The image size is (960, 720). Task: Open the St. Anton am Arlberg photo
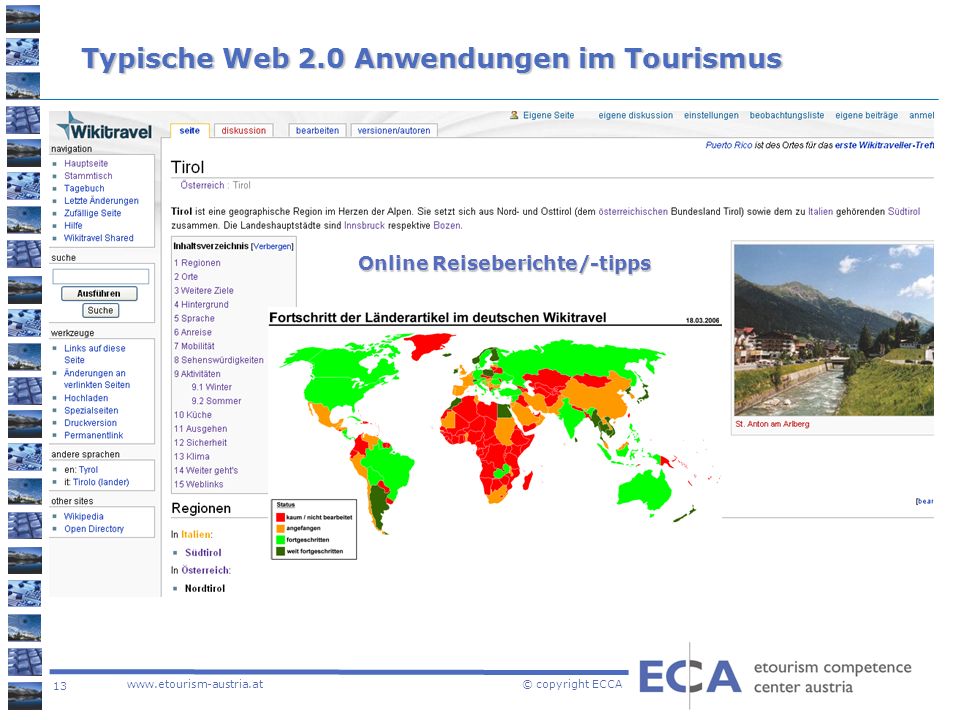click(834, 331)
